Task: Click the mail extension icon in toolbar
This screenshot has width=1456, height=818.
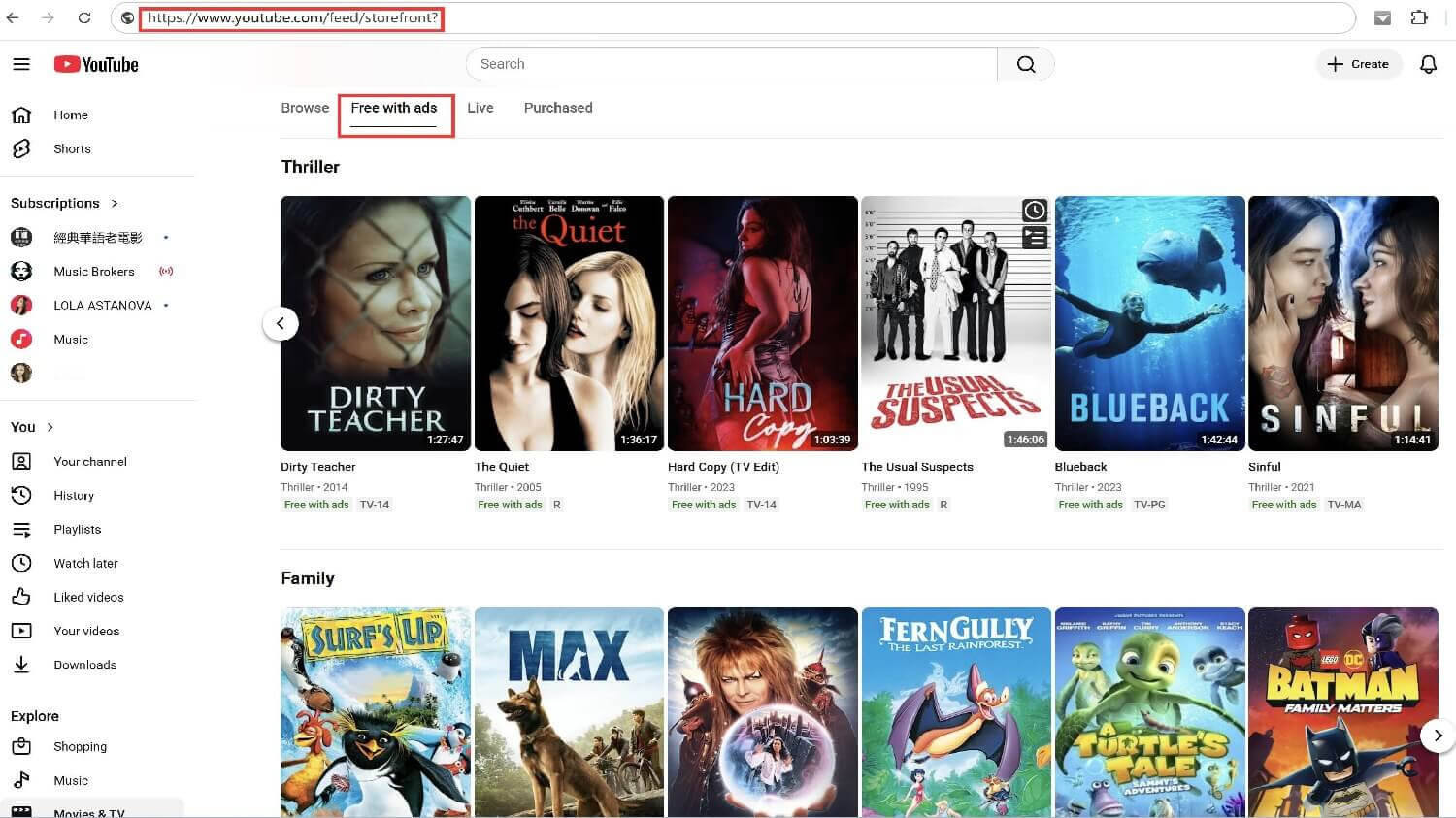Action: (1383, 17)
